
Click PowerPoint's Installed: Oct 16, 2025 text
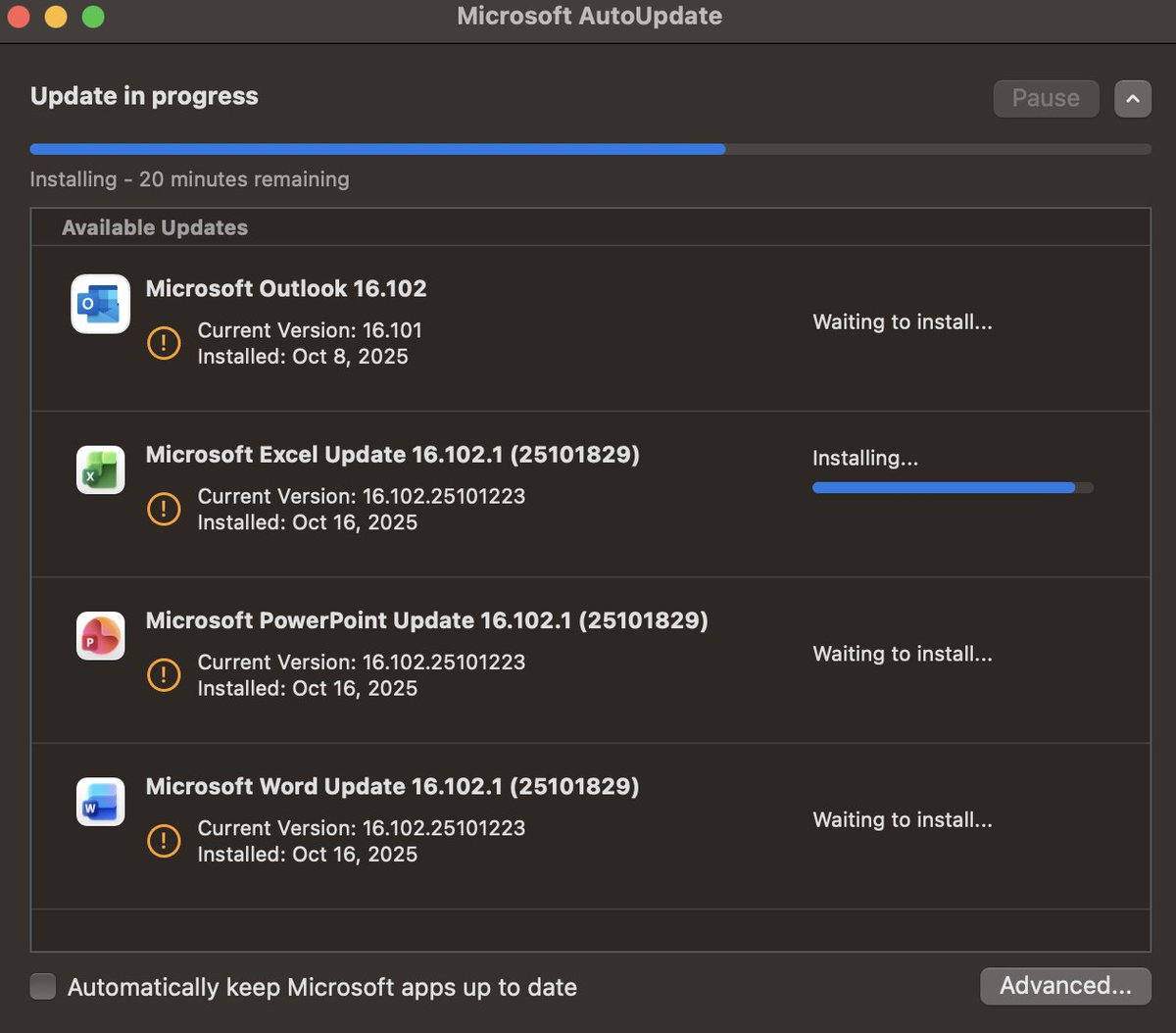pos(308,688)
